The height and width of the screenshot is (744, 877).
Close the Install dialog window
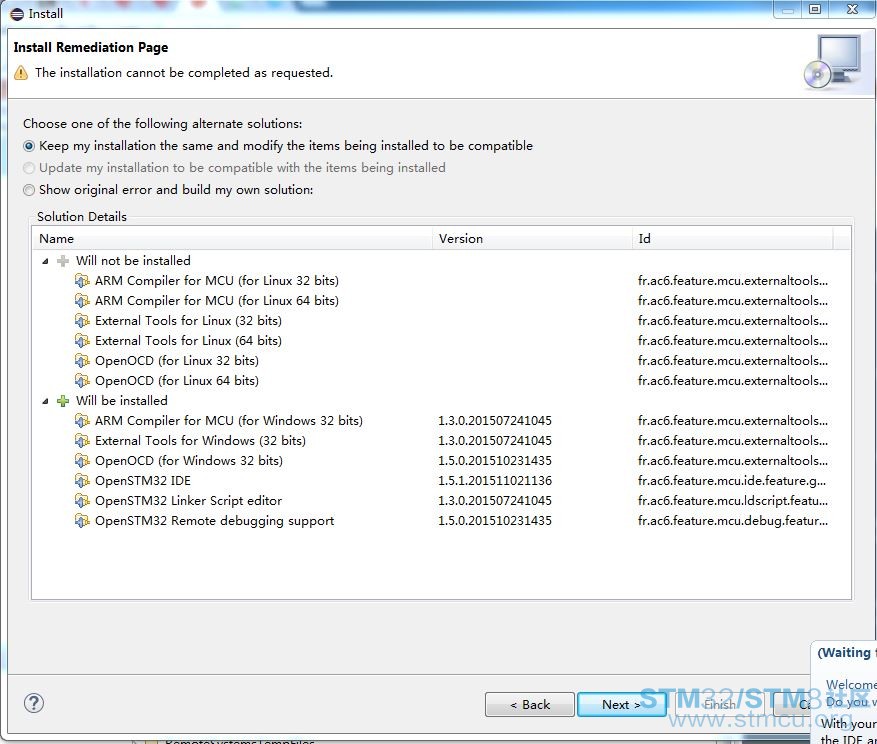[x=852, y=9]
